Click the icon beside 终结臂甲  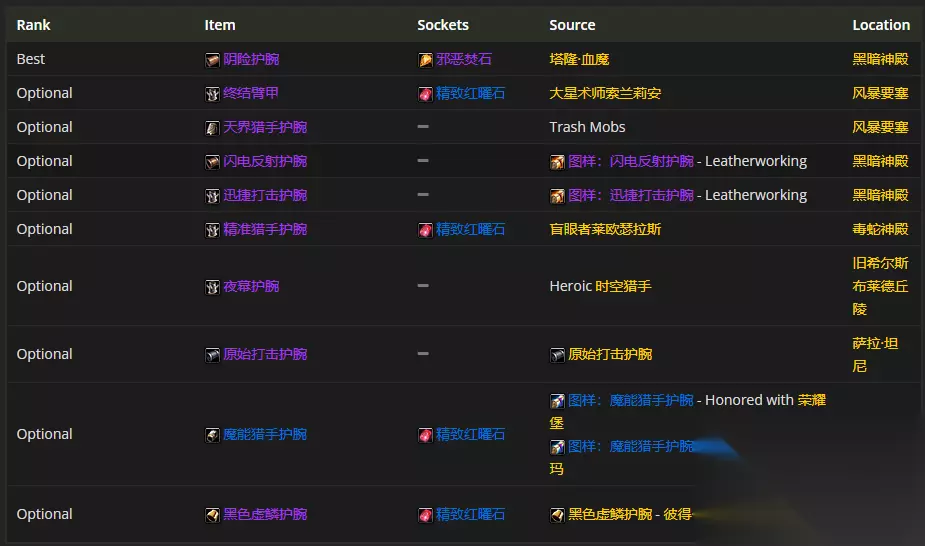(x=212, y=94)
